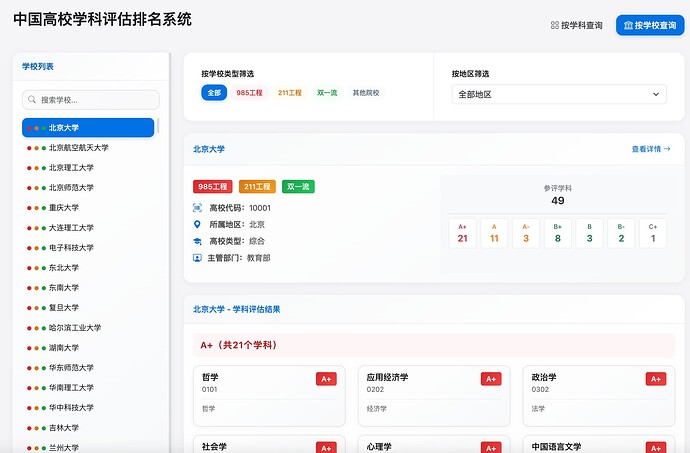Image resolution: width=690 pixels, height=453 pixels.
Task: Click the C+ count card showing 1
Action: click(x=653, y=233)
